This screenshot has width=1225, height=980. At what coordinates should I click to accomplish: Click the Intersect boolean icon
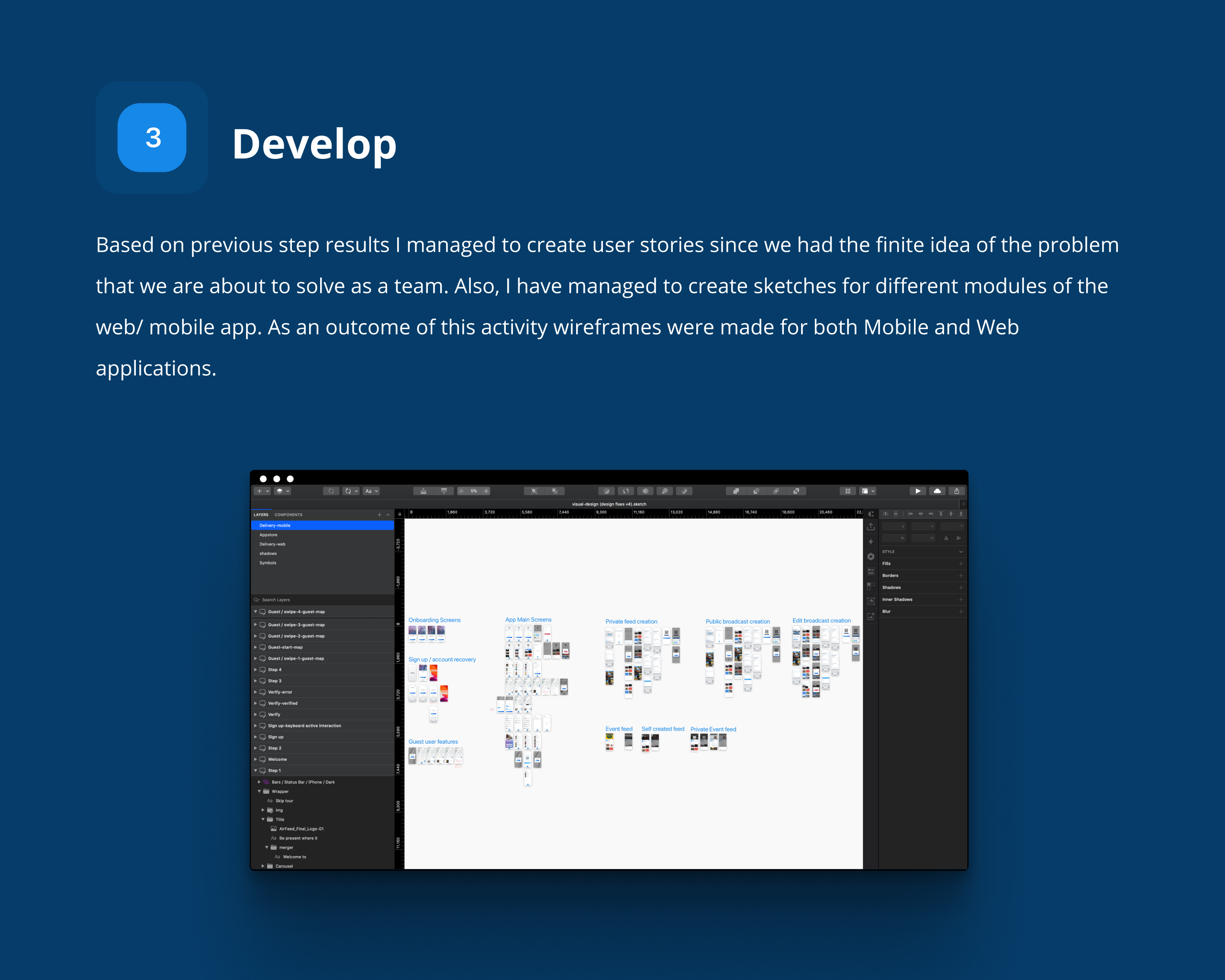(776, 491)
